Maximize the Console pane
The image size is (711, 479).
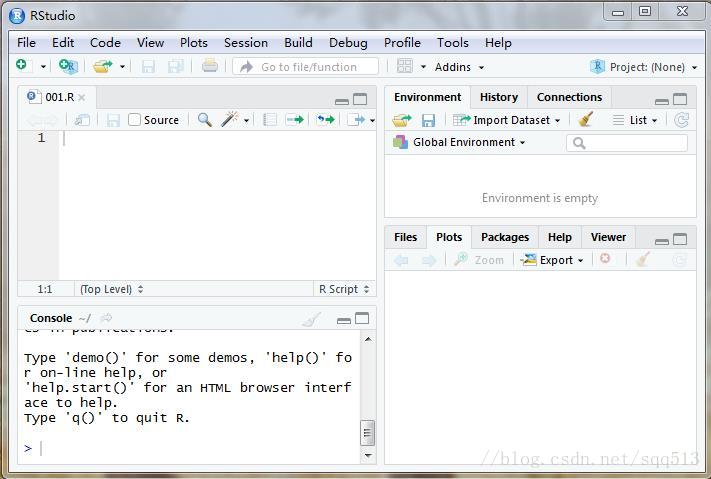(362, 318)
